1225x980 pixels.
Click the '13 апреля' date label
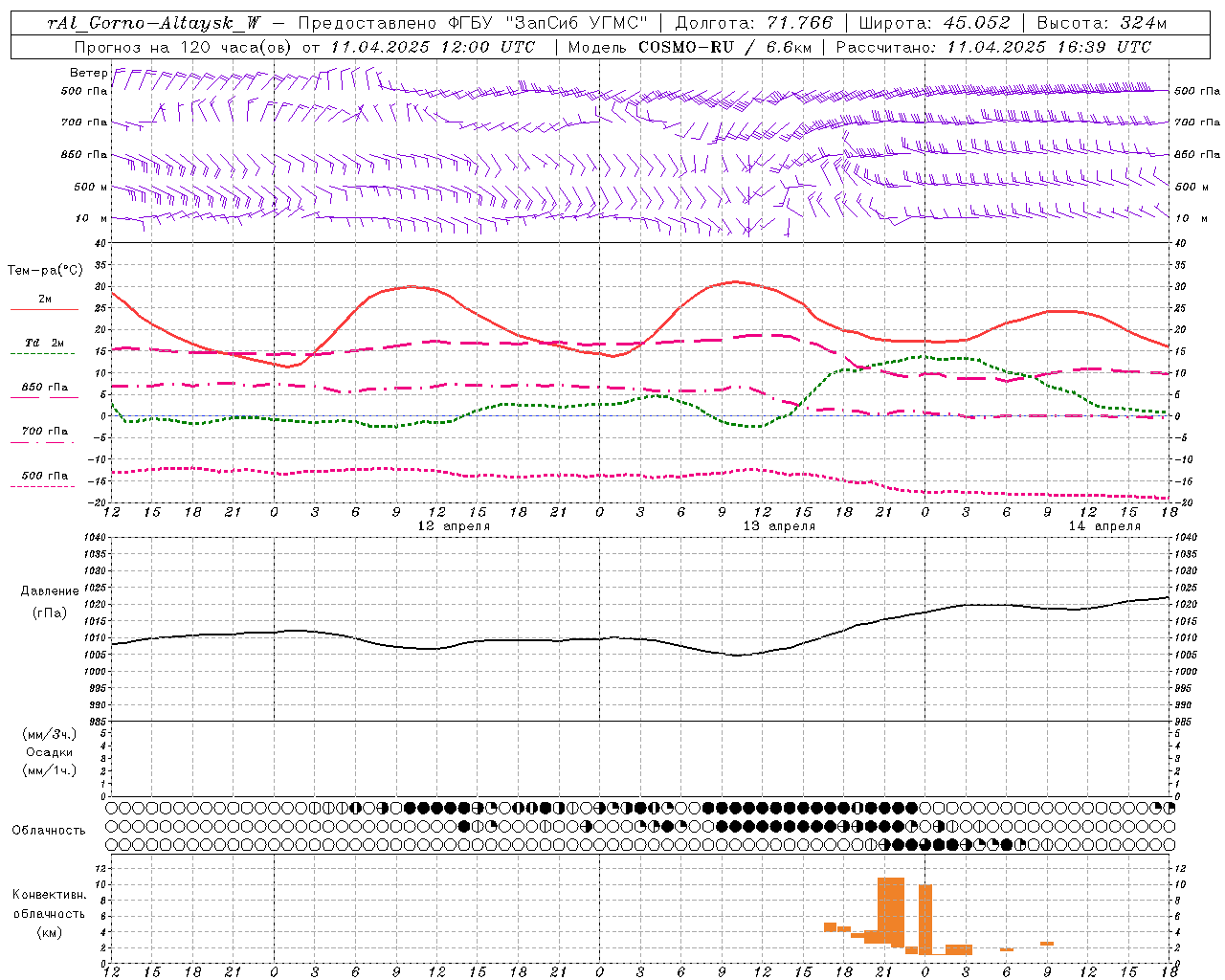779,526
